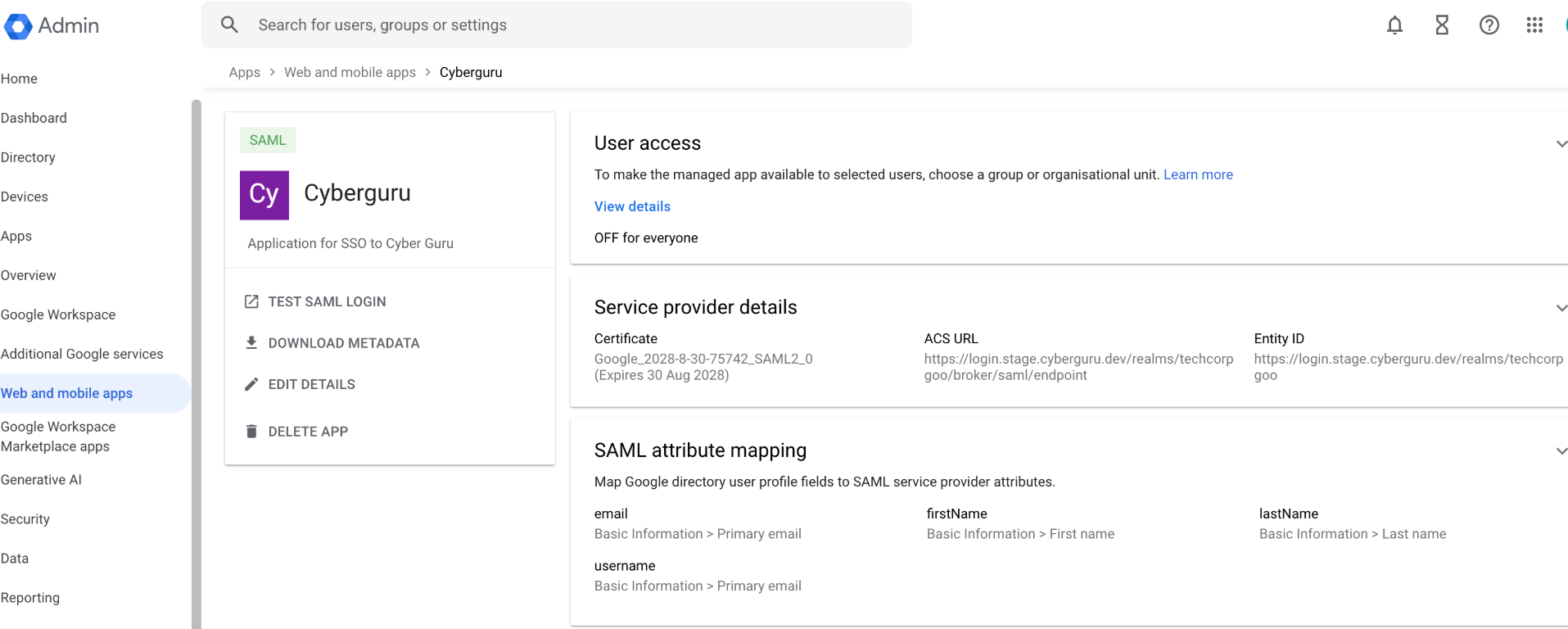The height and width of the screenshot is (629, 1568).
Task: Click the certificate name Google_2028-8-30-75742_SAML2_0
Action: click(703, 359)
